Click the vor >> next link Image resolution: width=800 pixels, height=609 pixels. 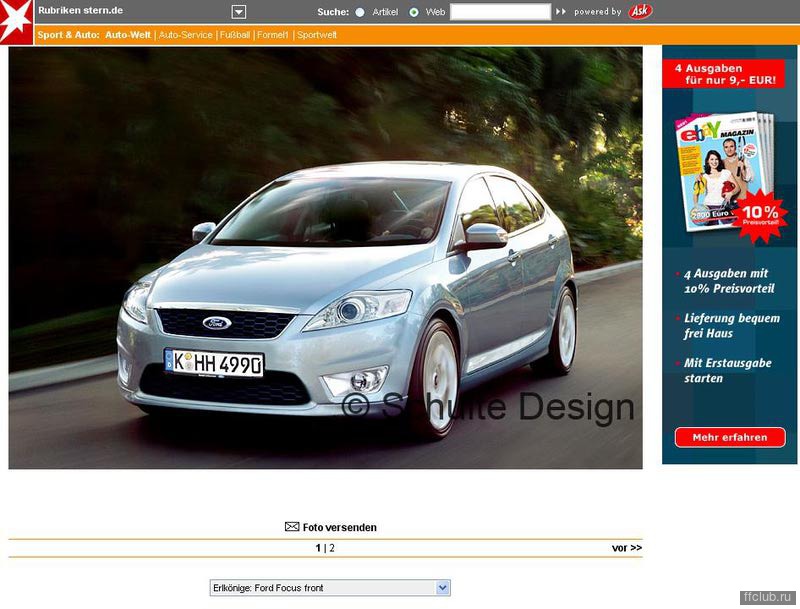point(627,548)
